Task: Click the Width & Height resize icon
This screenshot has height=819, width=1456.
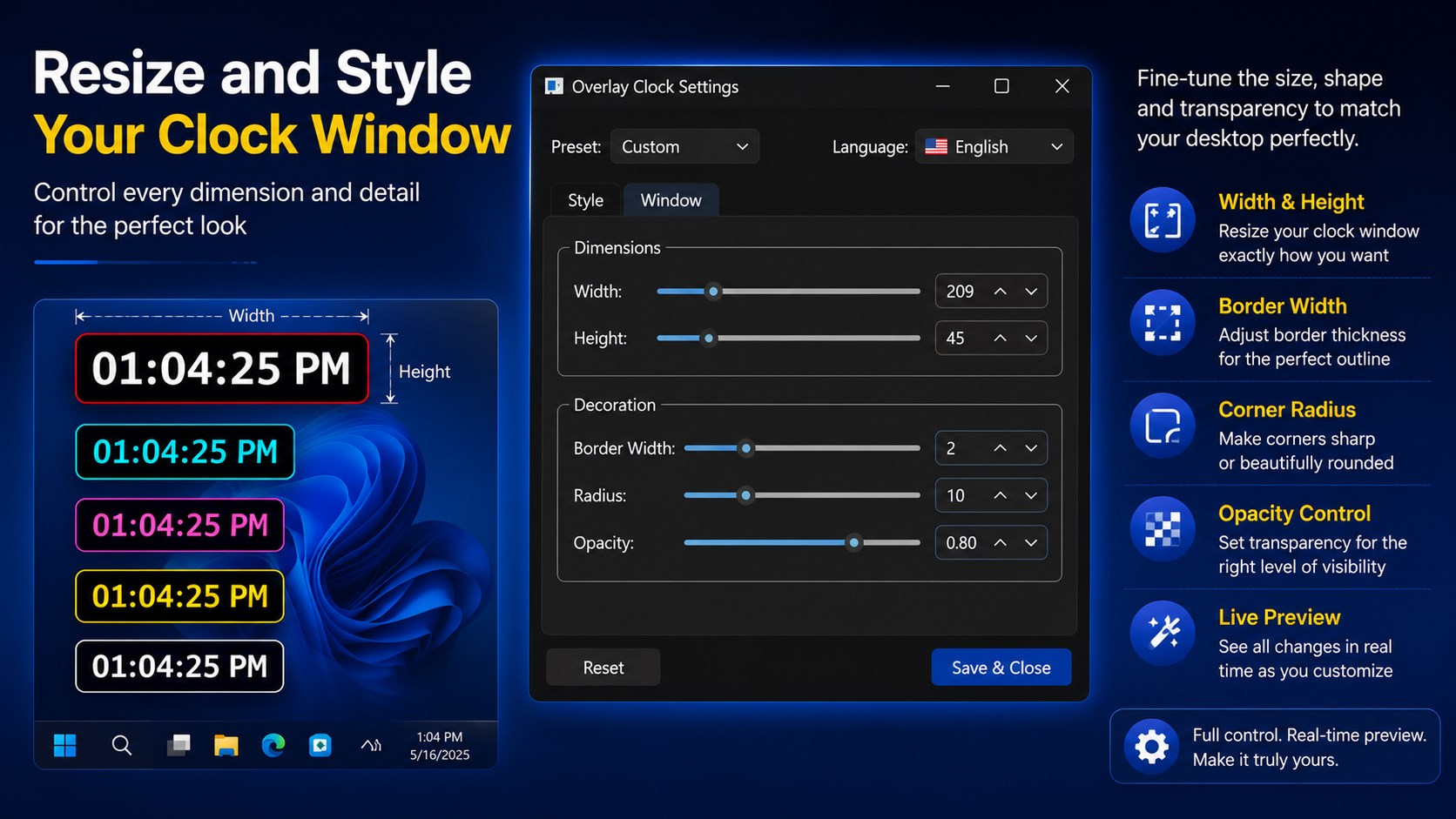Action: click(1163, 220)
